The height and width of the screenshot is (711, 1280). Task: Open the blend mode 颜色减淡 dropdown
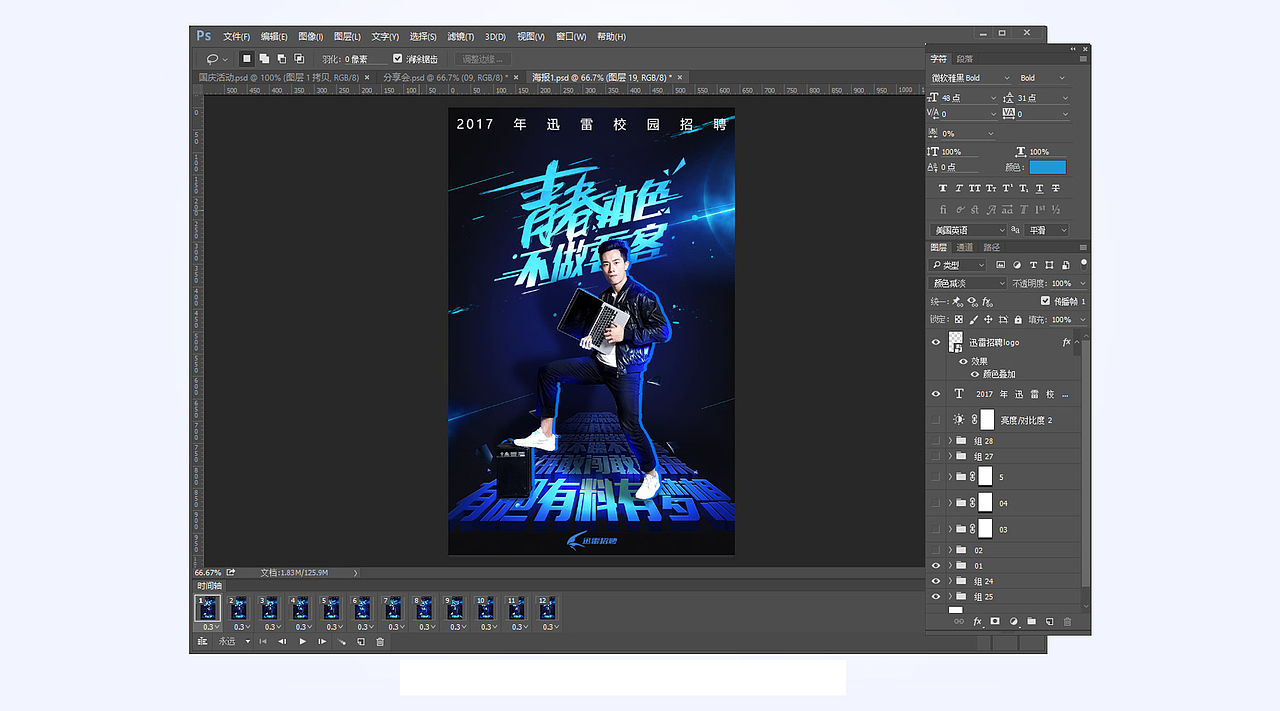tap(967, 284)
